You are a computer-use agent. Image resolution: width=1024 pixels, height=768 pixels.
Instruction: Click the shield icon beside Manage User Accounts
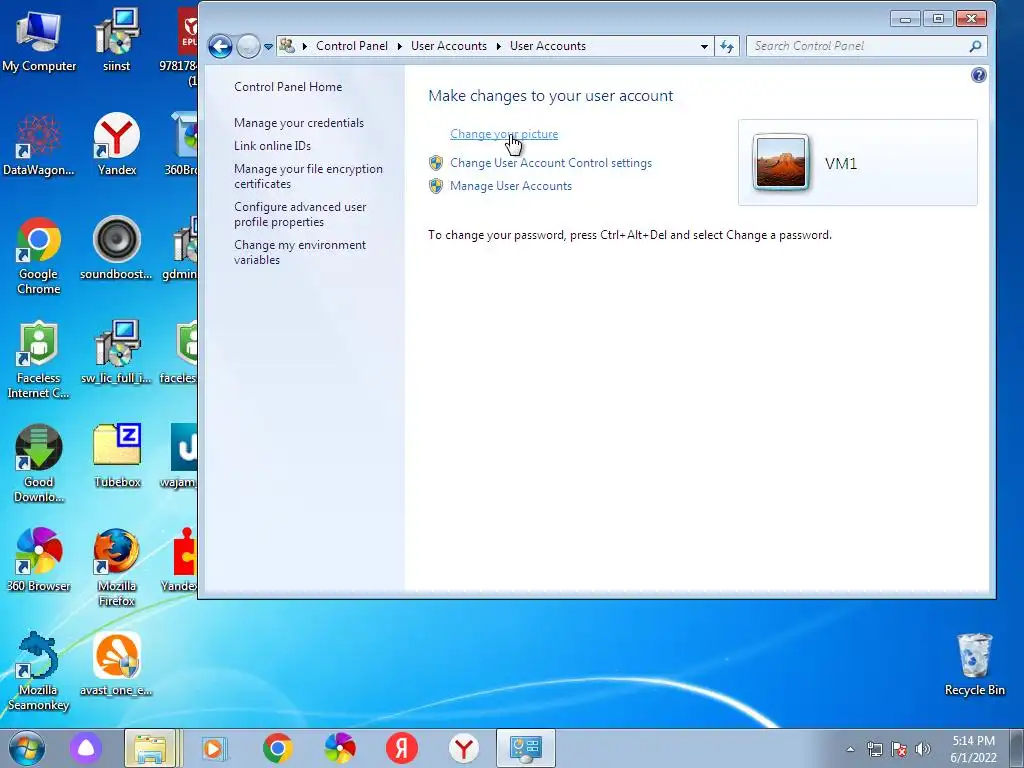pos(436,186)
